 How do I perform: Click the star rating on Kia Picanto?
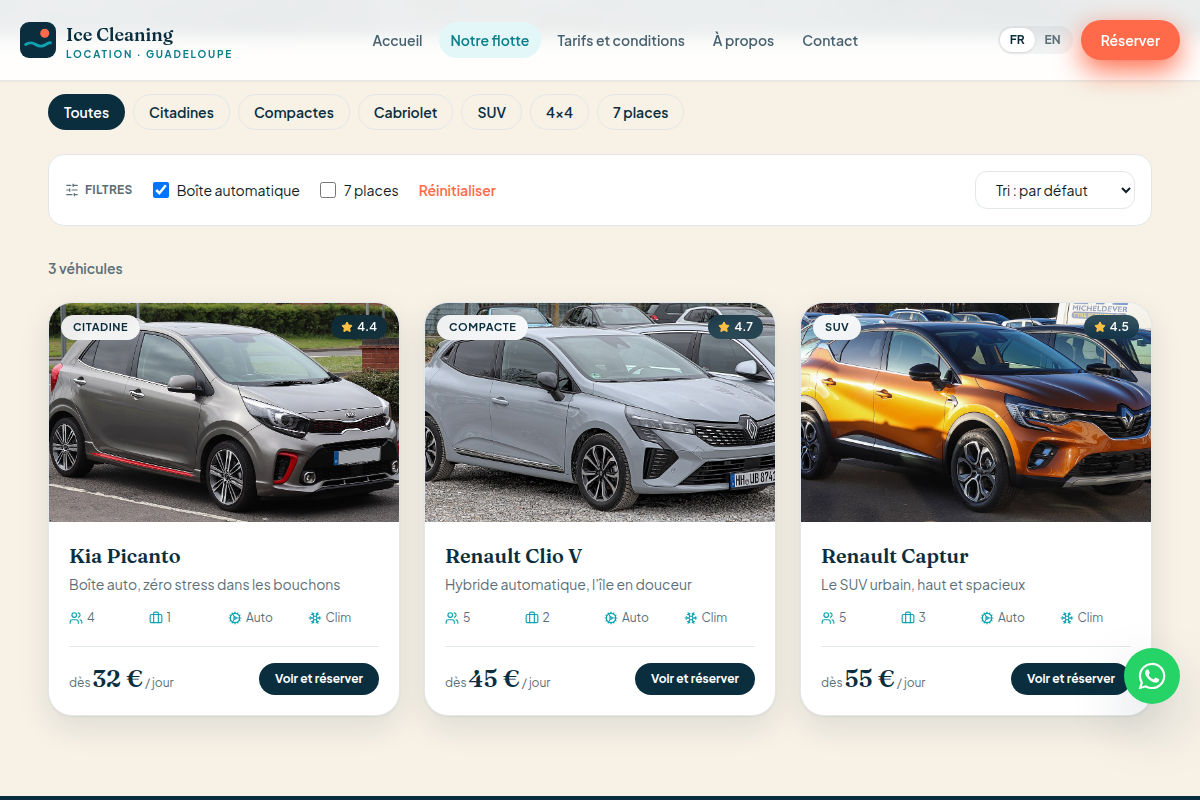pos(359,327)
